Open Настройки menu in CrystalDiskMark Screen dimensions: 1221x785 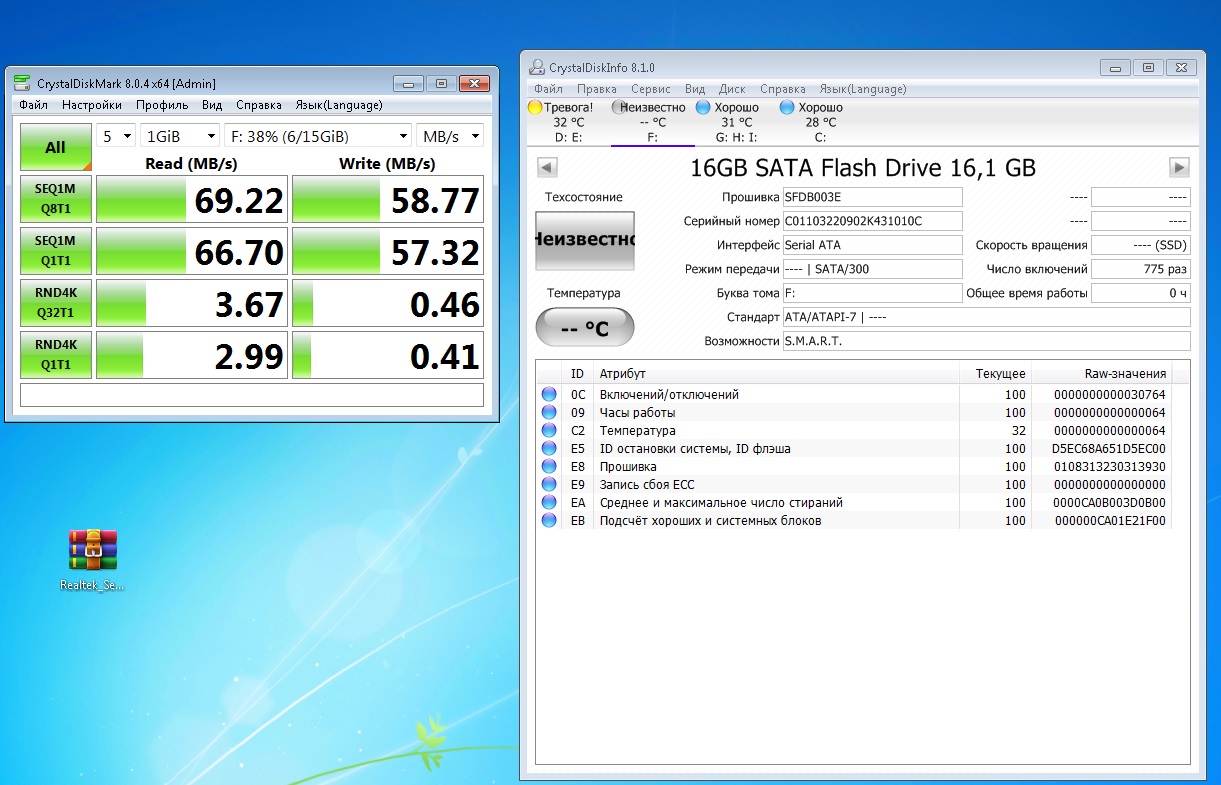(x=92, y=105)
